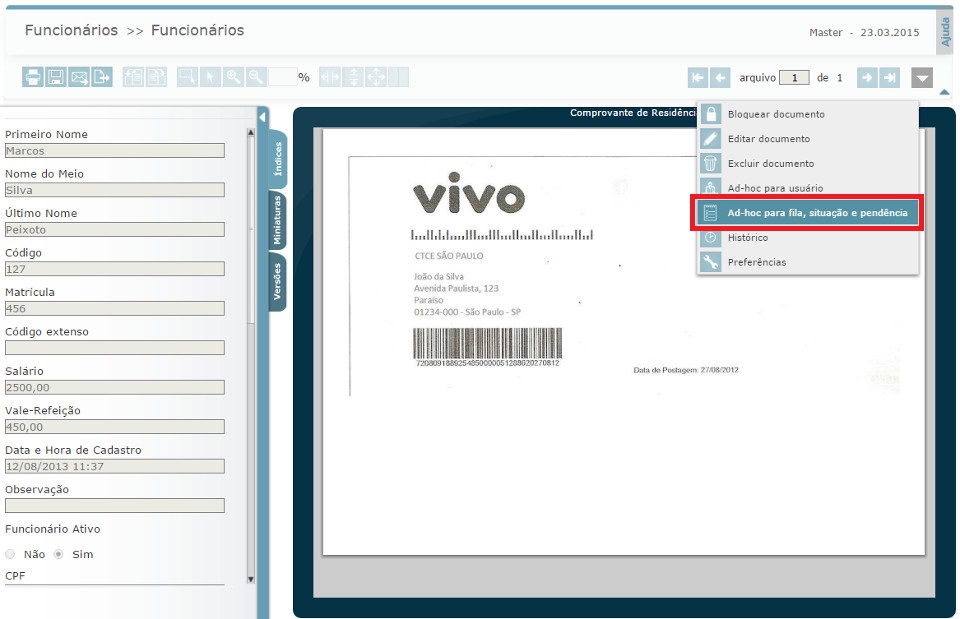960x619 pixels.
Task: Send document by email envelope icon
Action: 78,77
